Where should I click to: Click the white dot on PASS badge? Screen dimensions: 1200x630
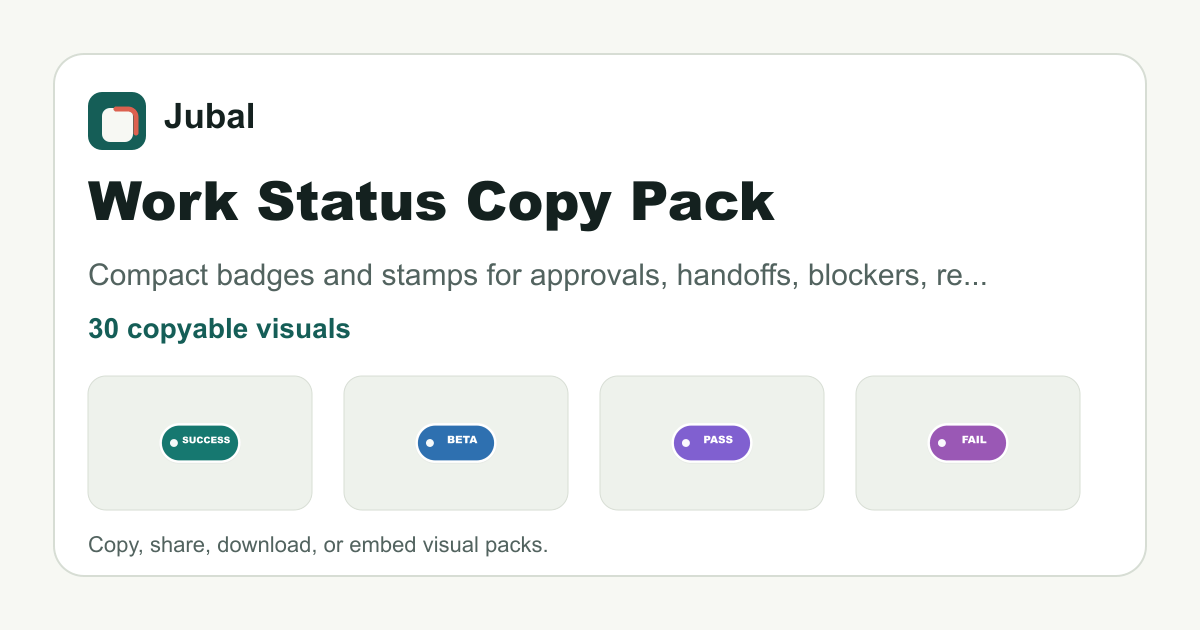click(686, 443)
